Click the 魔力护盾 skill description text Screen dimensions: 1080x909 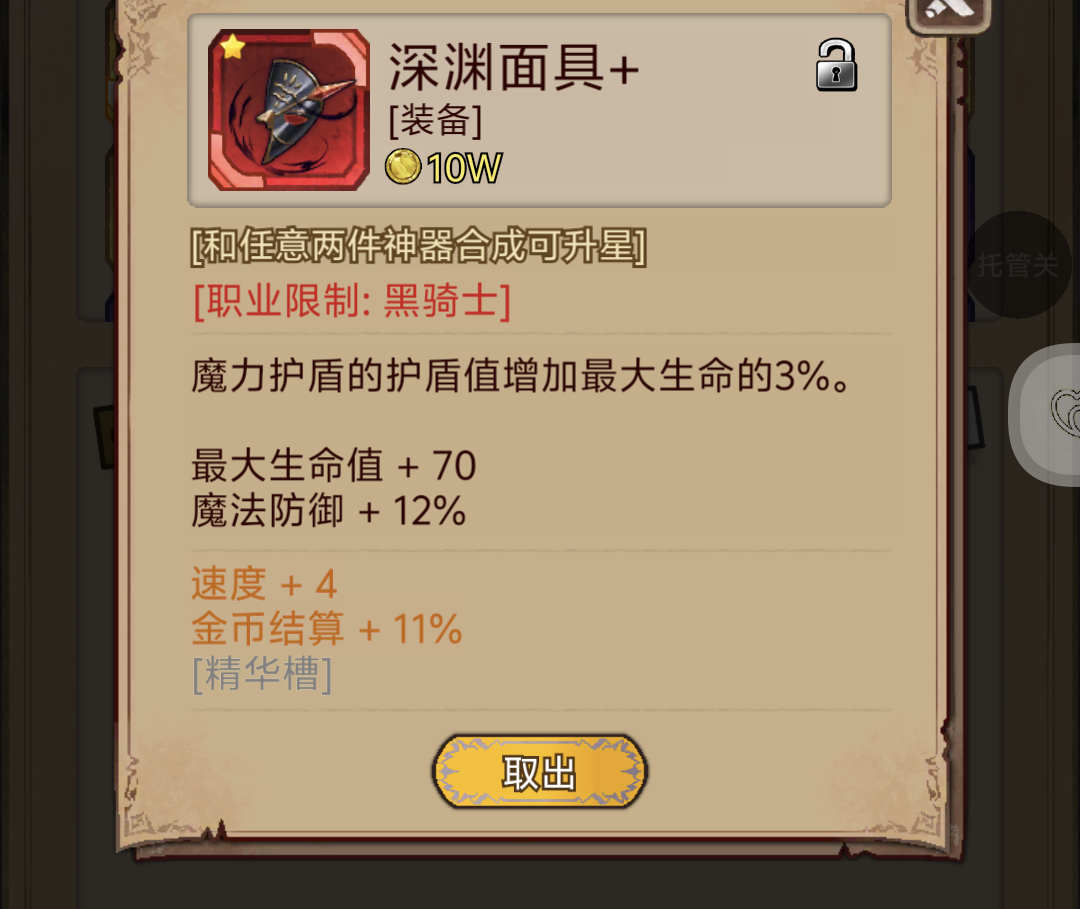click(x=521, y=376)
